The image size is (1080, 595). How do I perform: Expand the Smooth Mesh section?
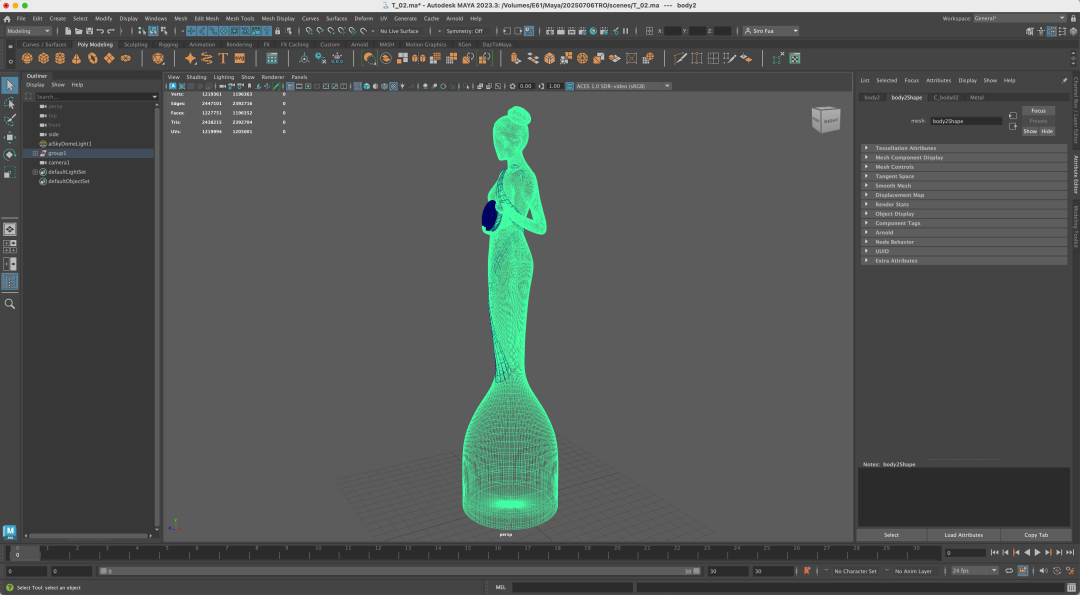893,186
